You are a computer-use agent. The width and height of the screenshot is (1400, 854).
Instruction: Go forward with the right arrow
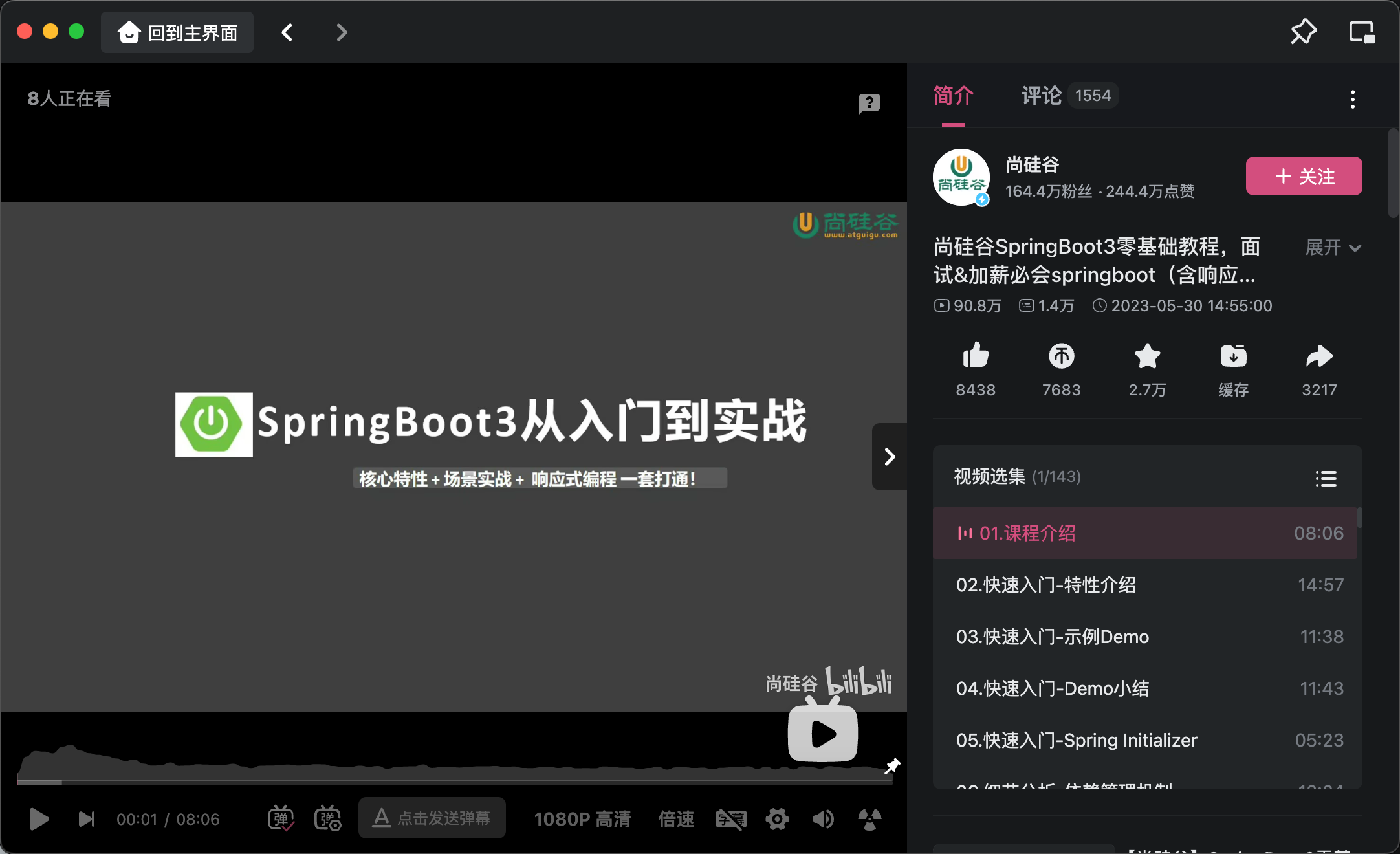342,32
